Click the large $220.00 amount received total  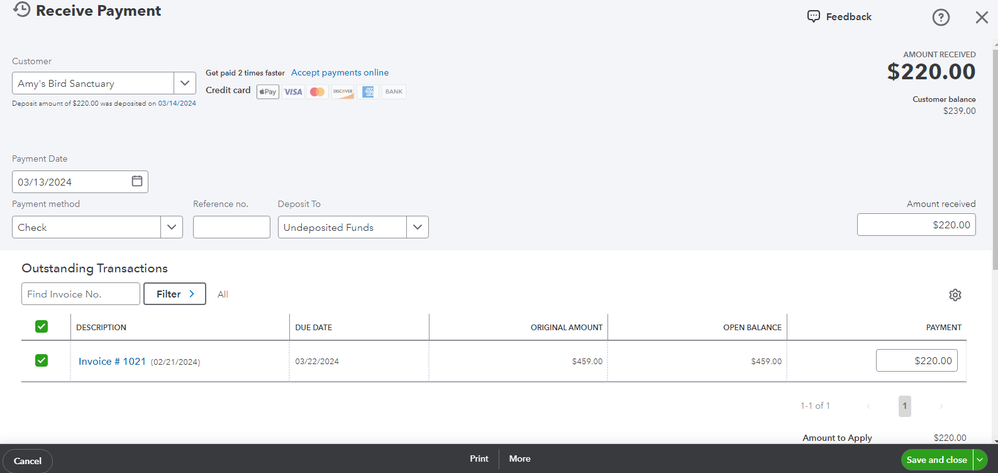[x=931, y=72]
